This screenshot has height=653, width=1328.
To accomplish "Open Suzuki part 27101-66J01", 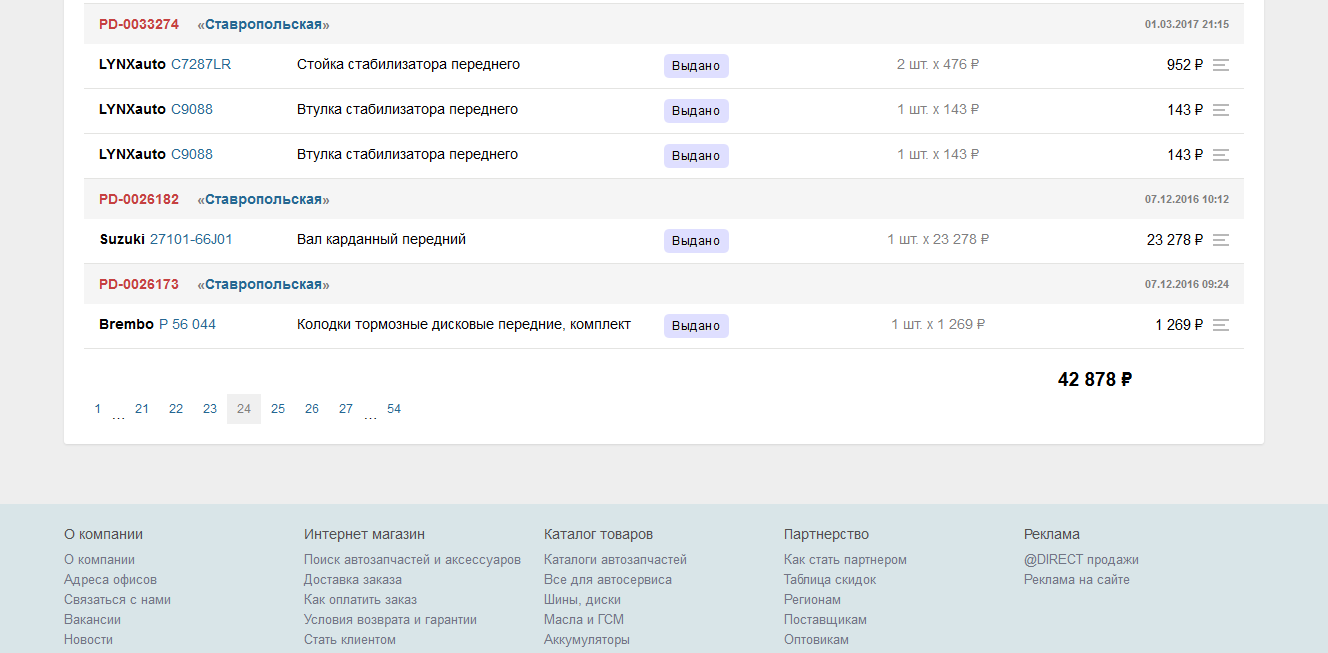I will pyautogui.click(x=191, y=239).
